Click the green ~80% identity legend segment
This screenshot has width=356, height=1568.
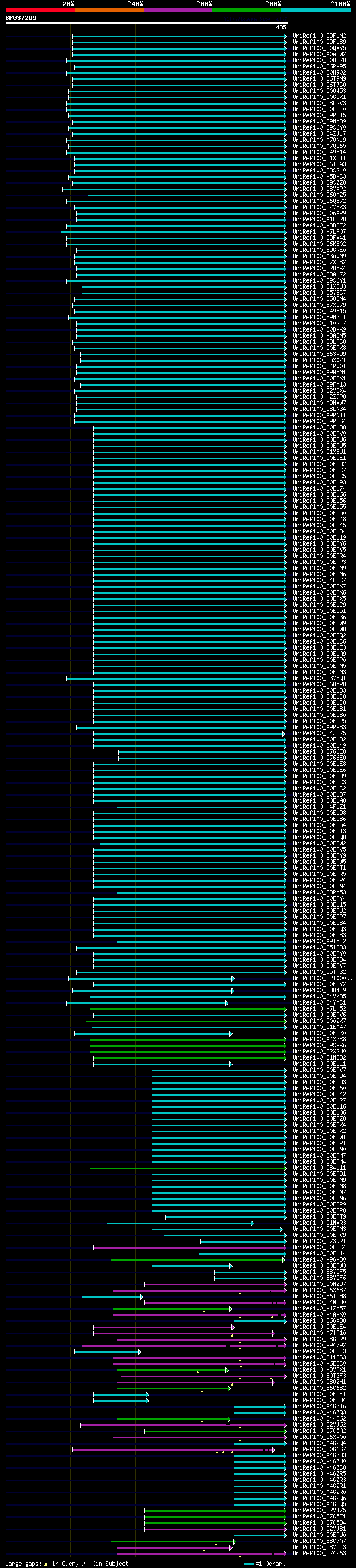point(247,10)
